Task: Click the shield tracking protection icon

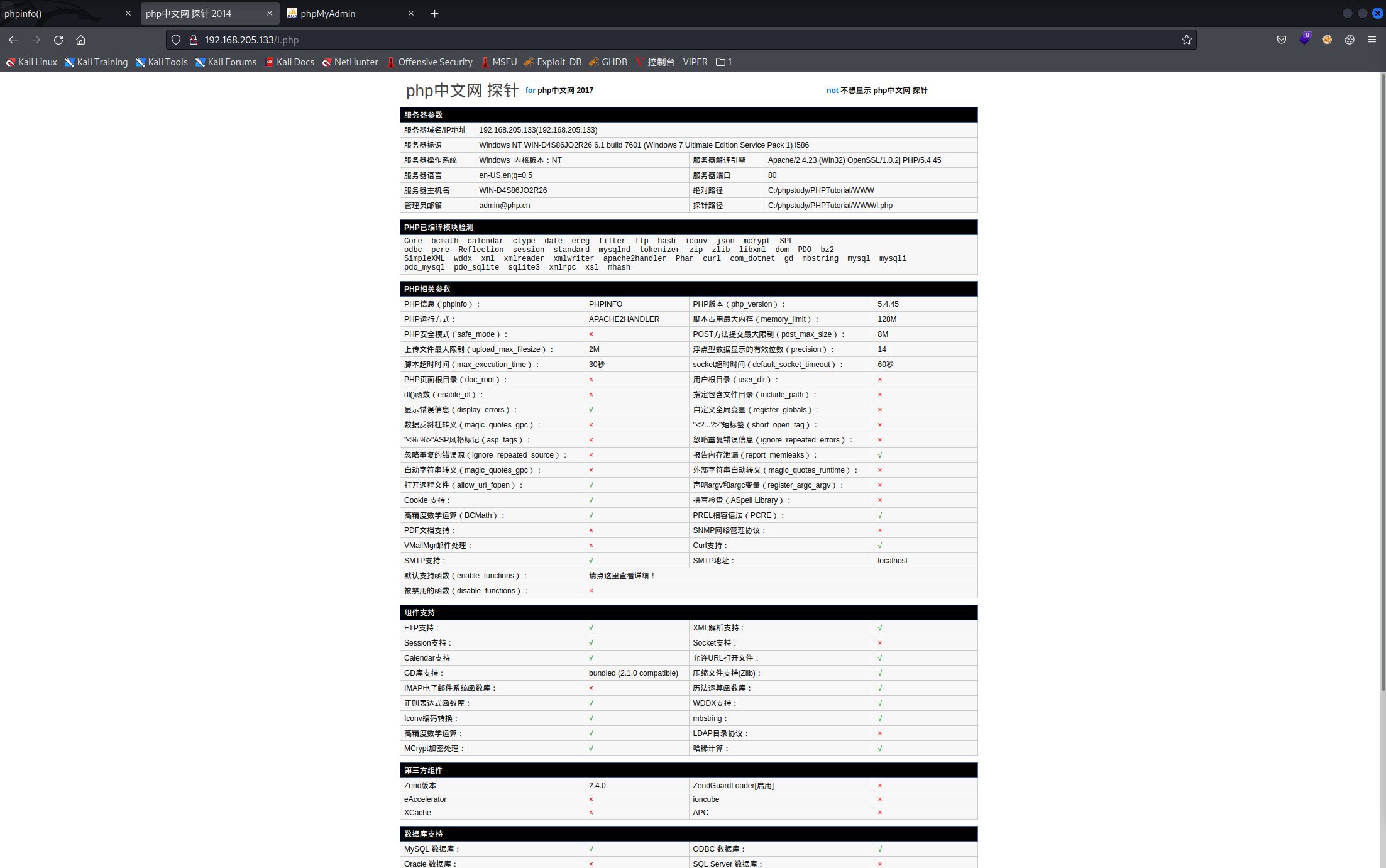Action: click(x=176, y=40)
